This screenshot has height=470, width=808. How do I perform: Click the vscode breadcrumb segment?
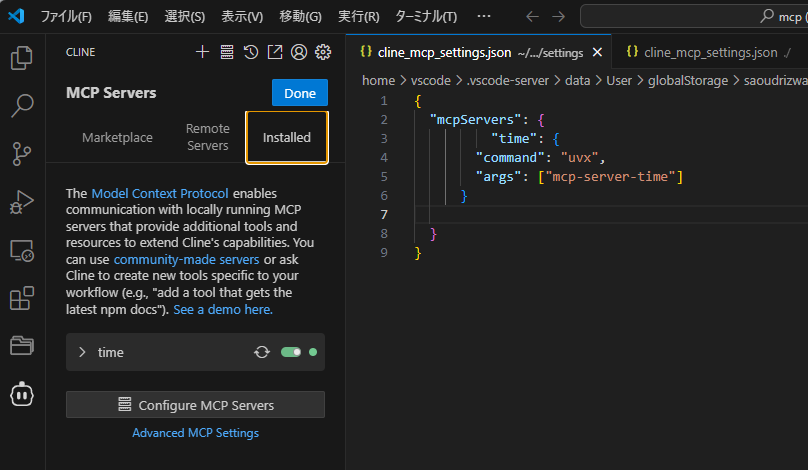pyautogui.click(x=430, y=80)
